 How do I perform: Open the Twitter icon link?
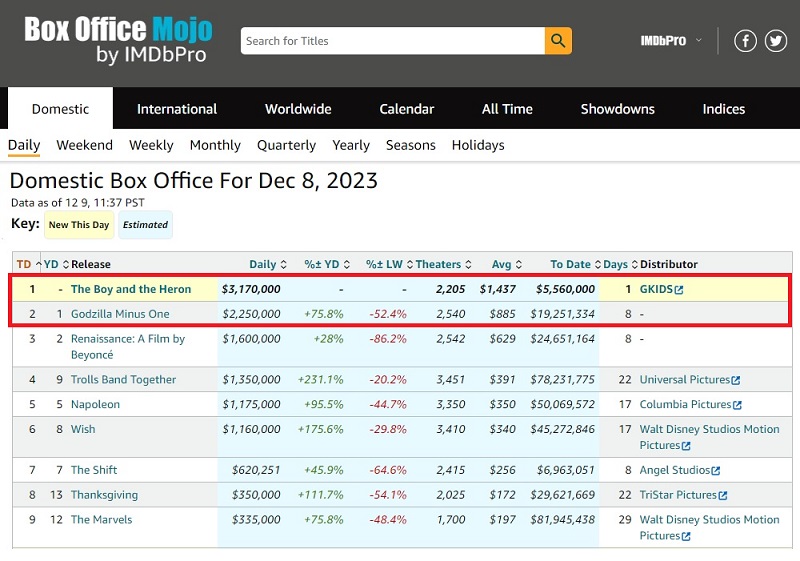click(776, 41)
